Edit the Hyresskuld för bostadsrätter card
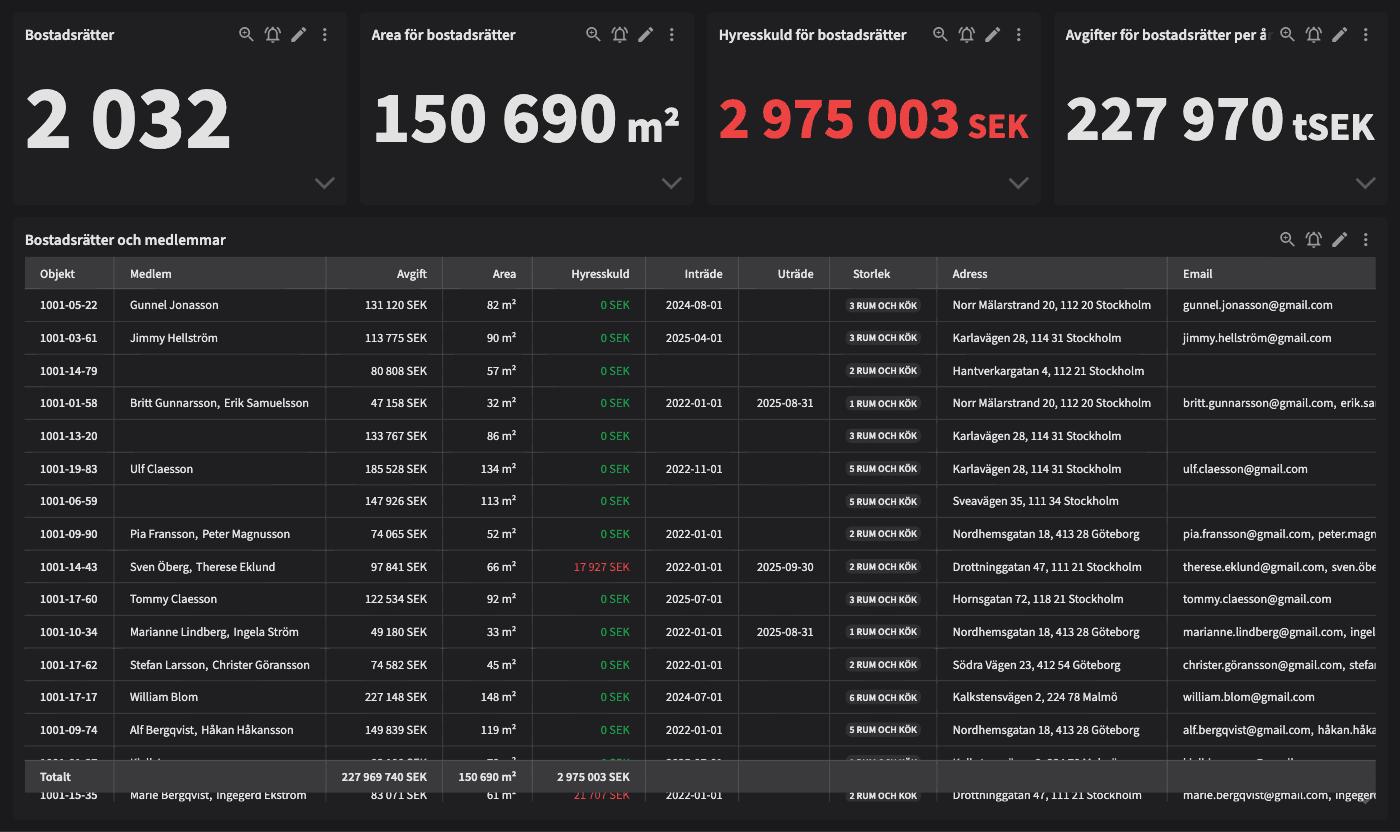This screenshot has height=832, width=1400. click(x=992, y=35)
